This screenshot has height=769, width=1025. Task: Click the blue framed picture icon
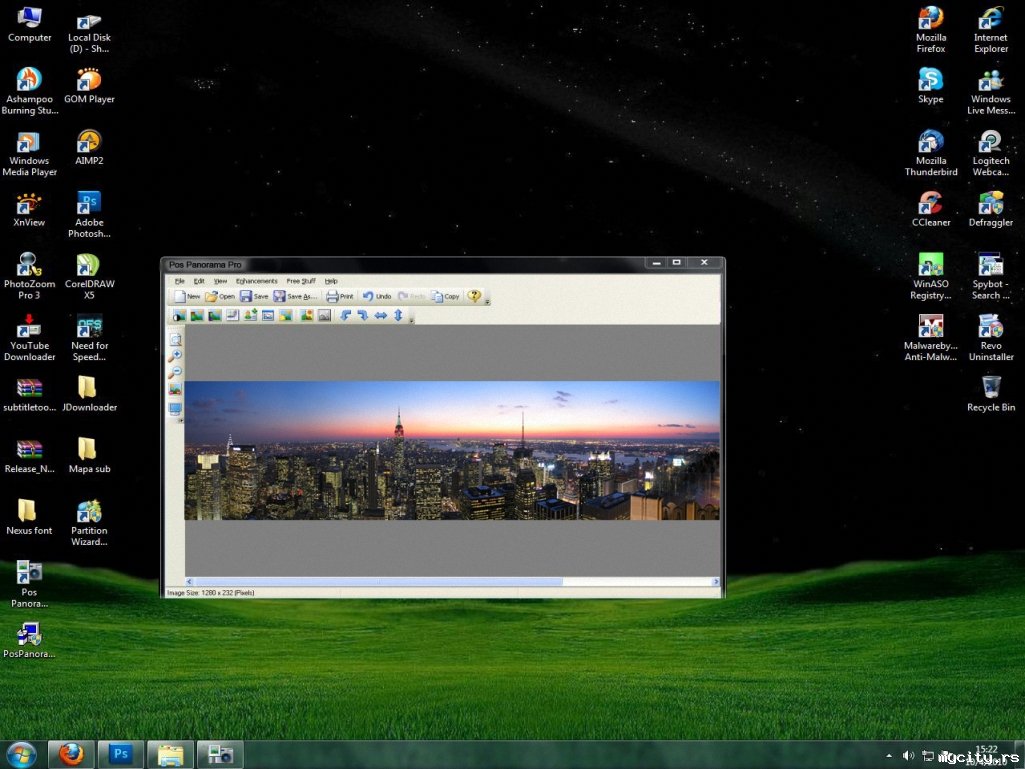pos(268,316)
